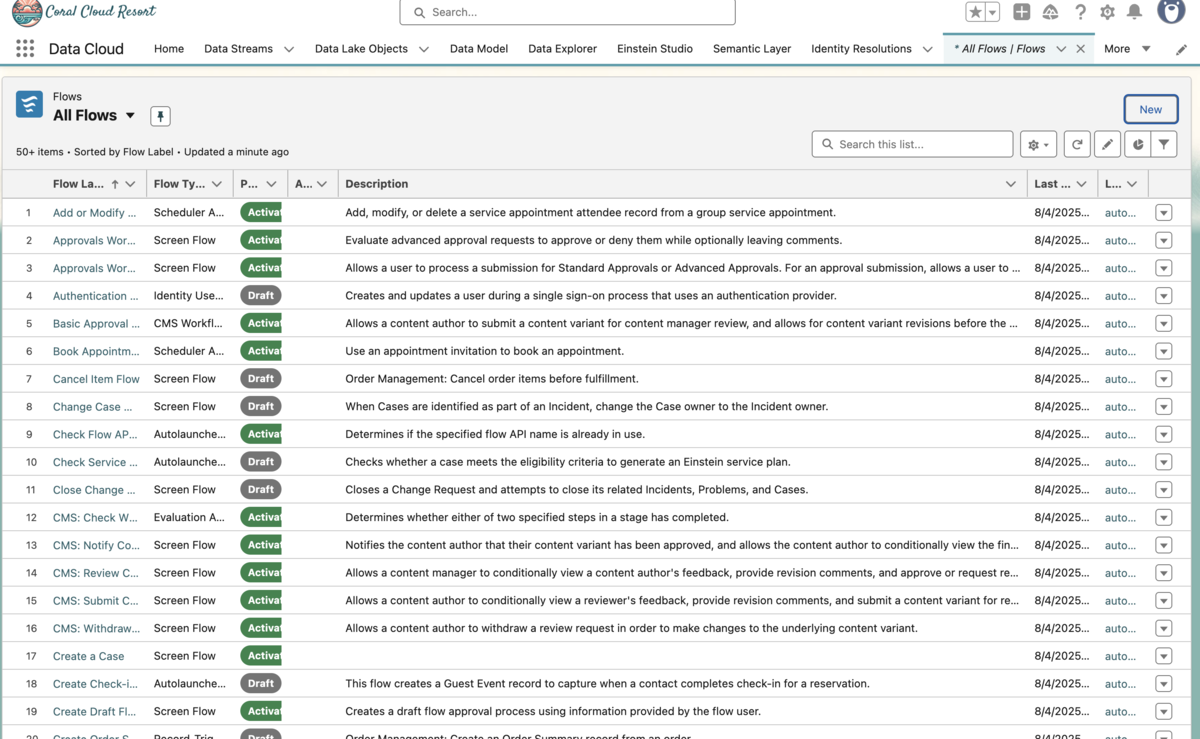This screenshot has width=1200, height=739.
Task: Click the Evaluation flow type cell
Action: point(189,517)
